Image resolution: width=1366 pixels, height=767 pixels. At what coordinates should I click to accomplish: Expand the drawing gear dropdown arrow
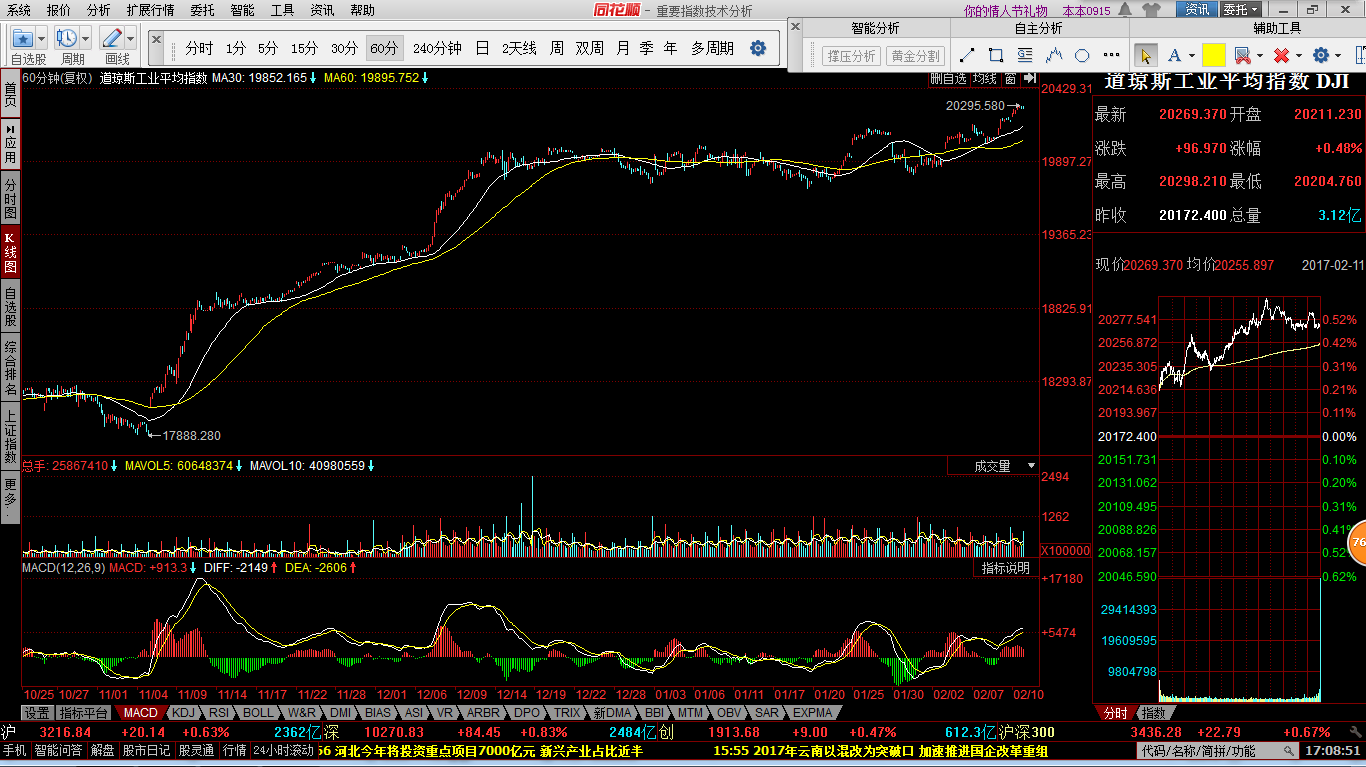point(1338,56)
